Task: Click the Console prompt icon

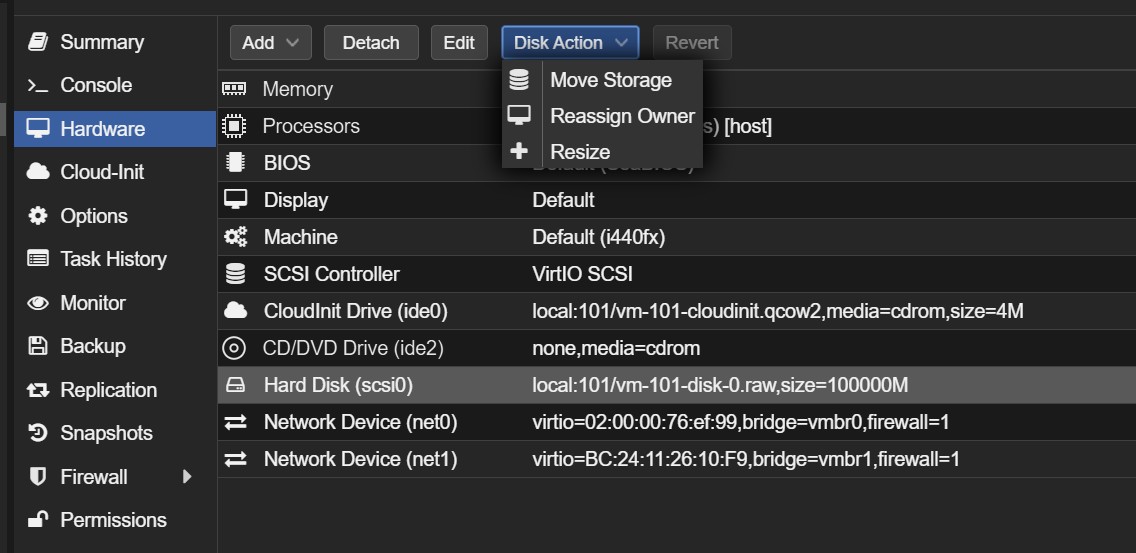Action: (38, 86)
